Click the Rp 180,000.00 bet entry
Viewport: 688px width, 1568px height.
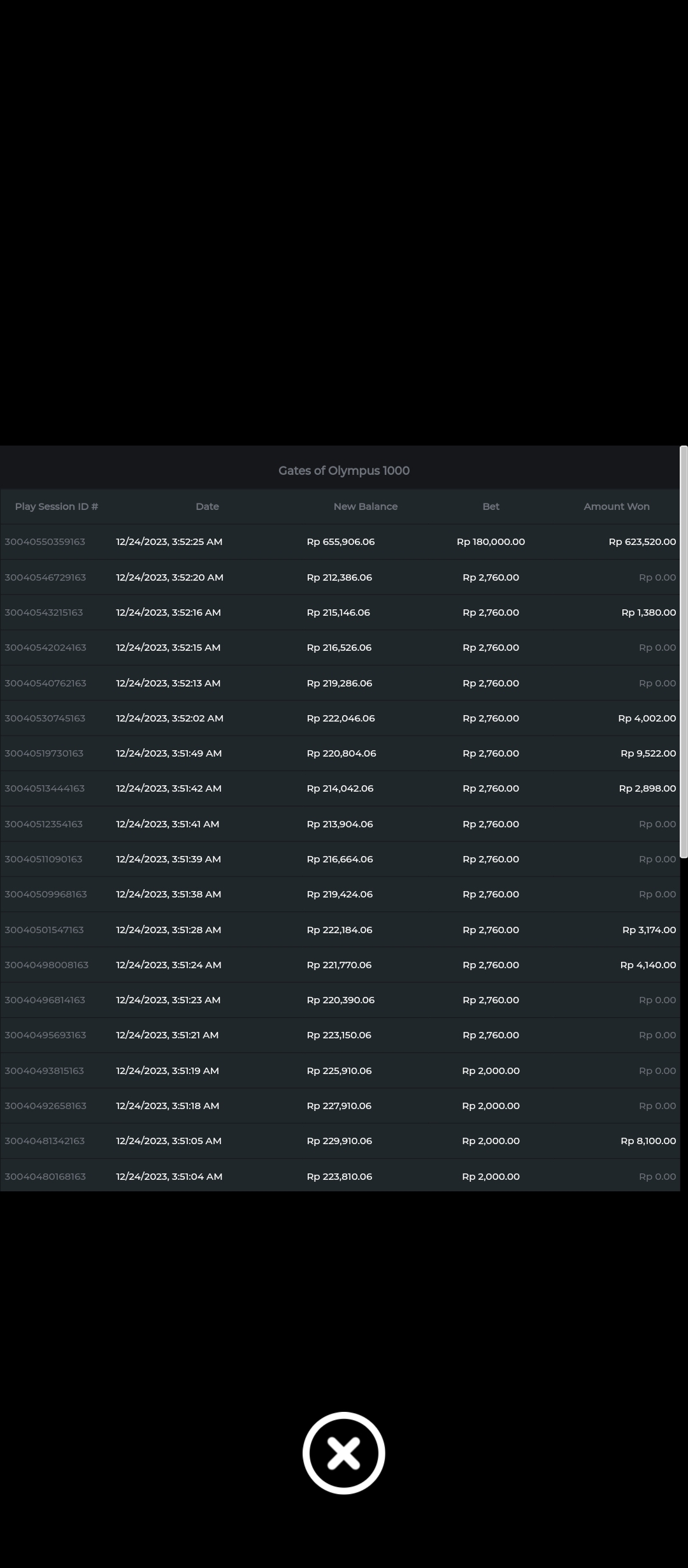[491, 542]
